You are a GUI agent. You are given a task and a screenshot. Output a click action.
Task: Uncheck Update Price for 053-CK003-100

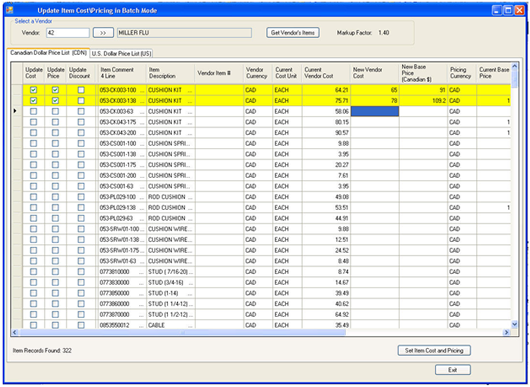click(x=55, y=90)
